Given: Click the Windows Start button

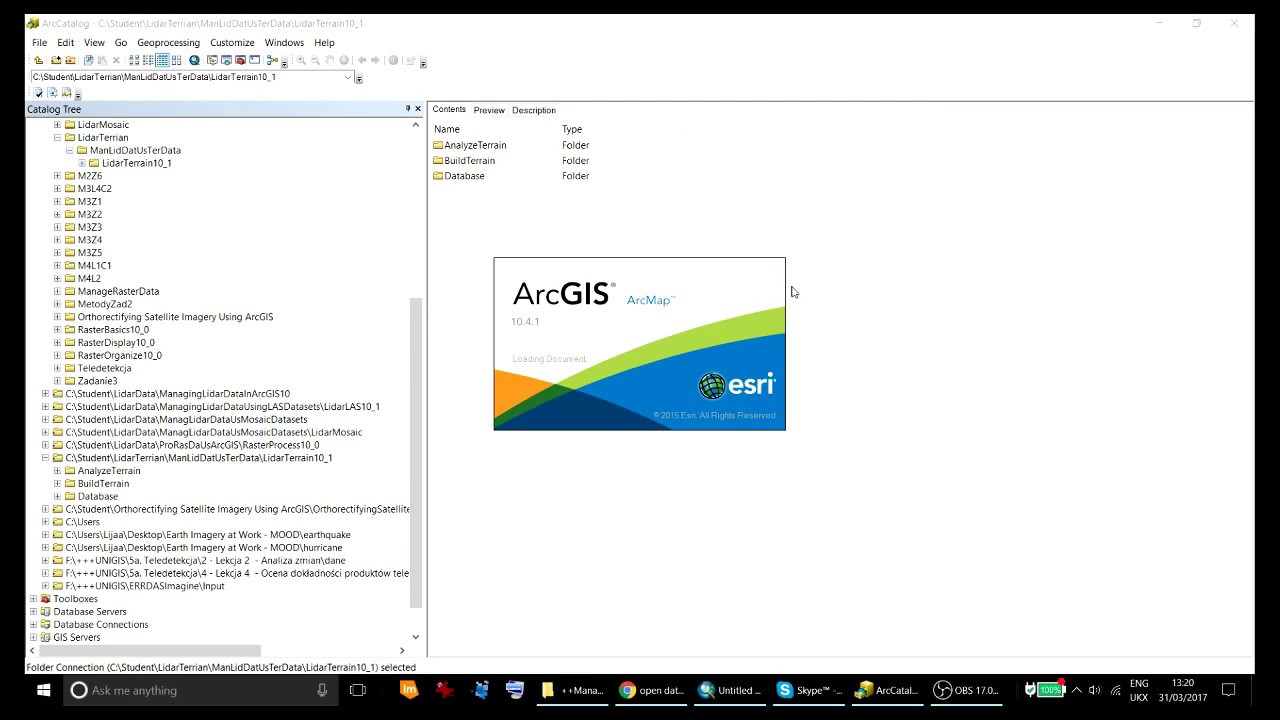Looking at the screenshot, I should click(44, 690).
